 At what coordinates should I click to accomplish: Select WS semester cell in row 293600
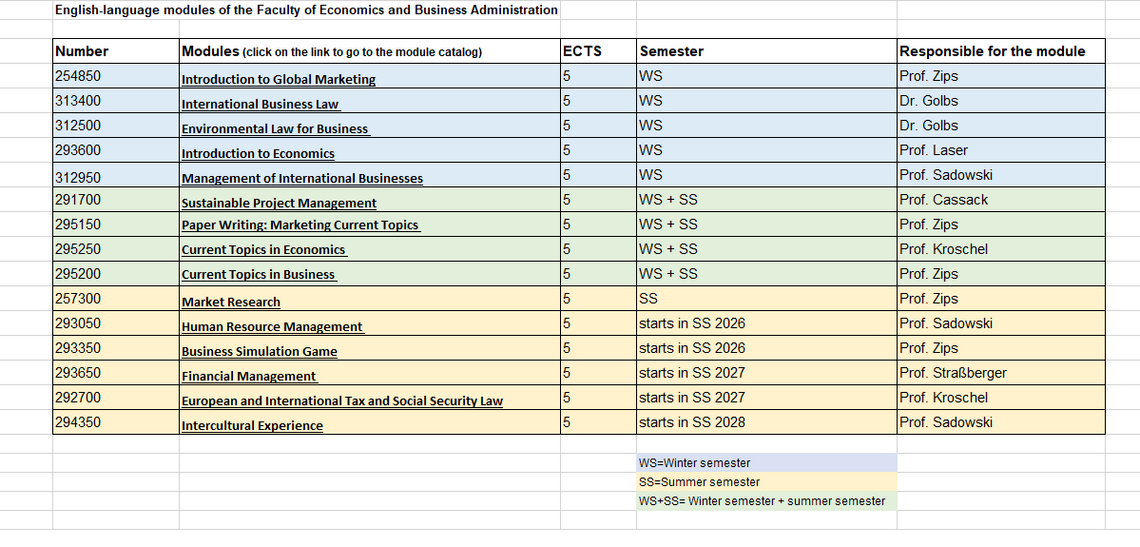point(766,151)
